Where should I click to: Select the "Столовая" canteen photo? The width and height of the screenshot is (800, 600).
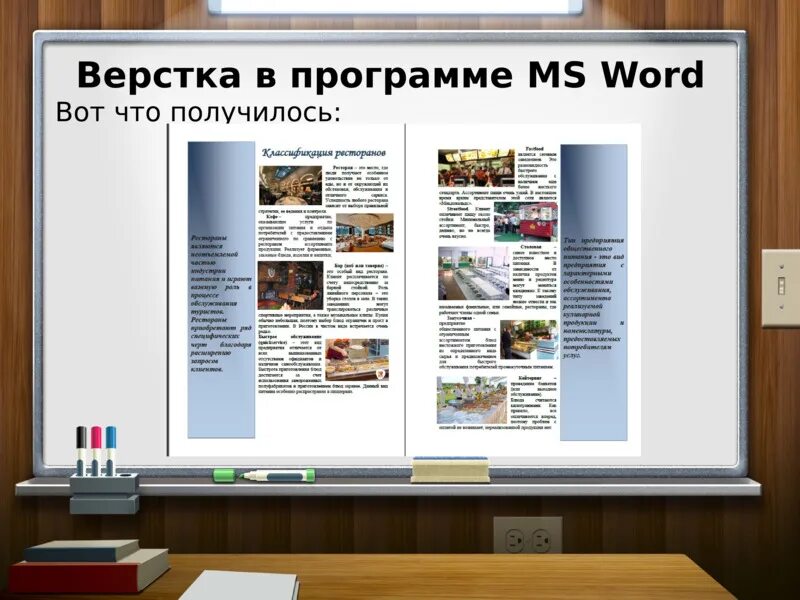(473, 273)
